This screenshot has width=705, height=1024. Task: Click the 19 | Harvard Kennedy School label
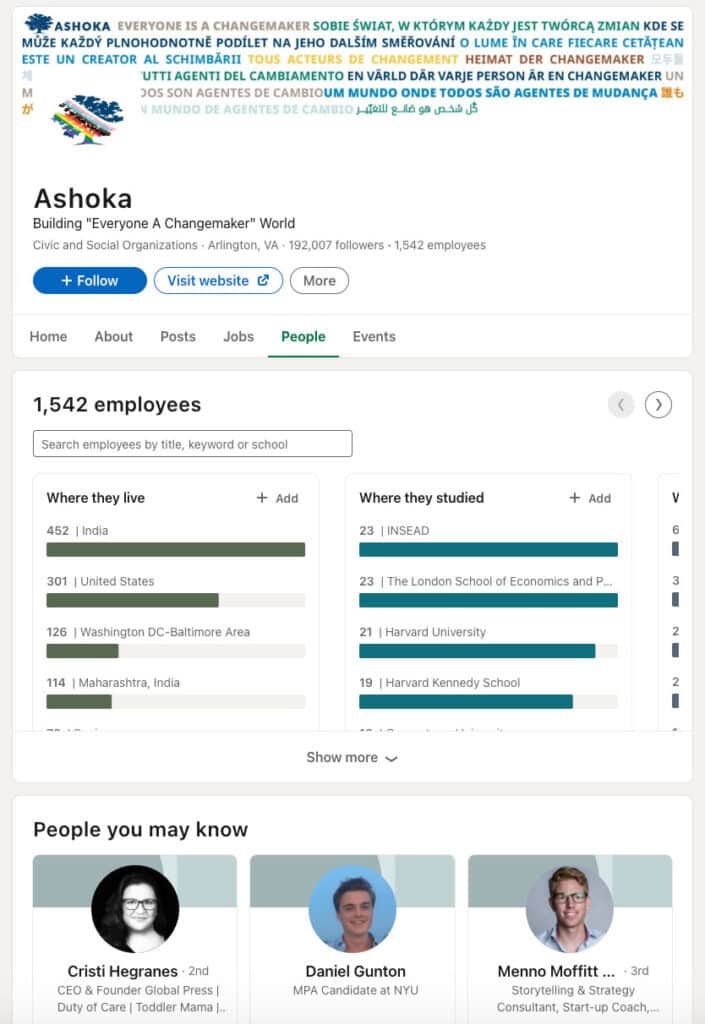pyautogui.click(x=439, y=682)
